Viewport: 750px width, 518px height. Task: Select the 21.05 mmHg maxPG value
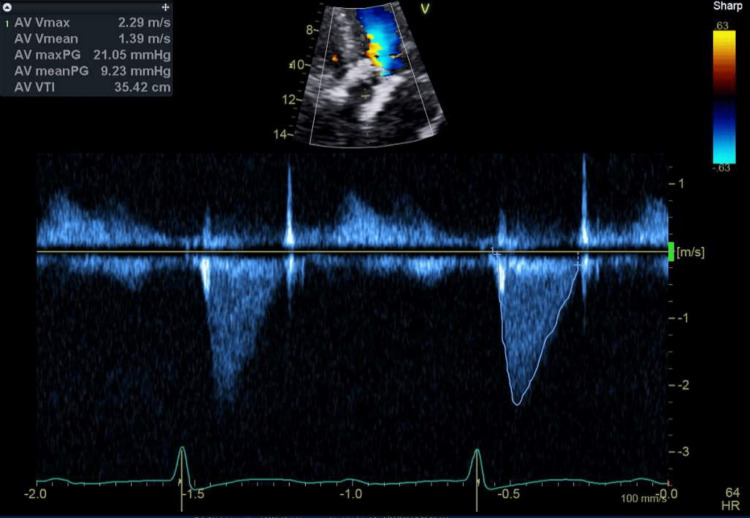point(132,55)
